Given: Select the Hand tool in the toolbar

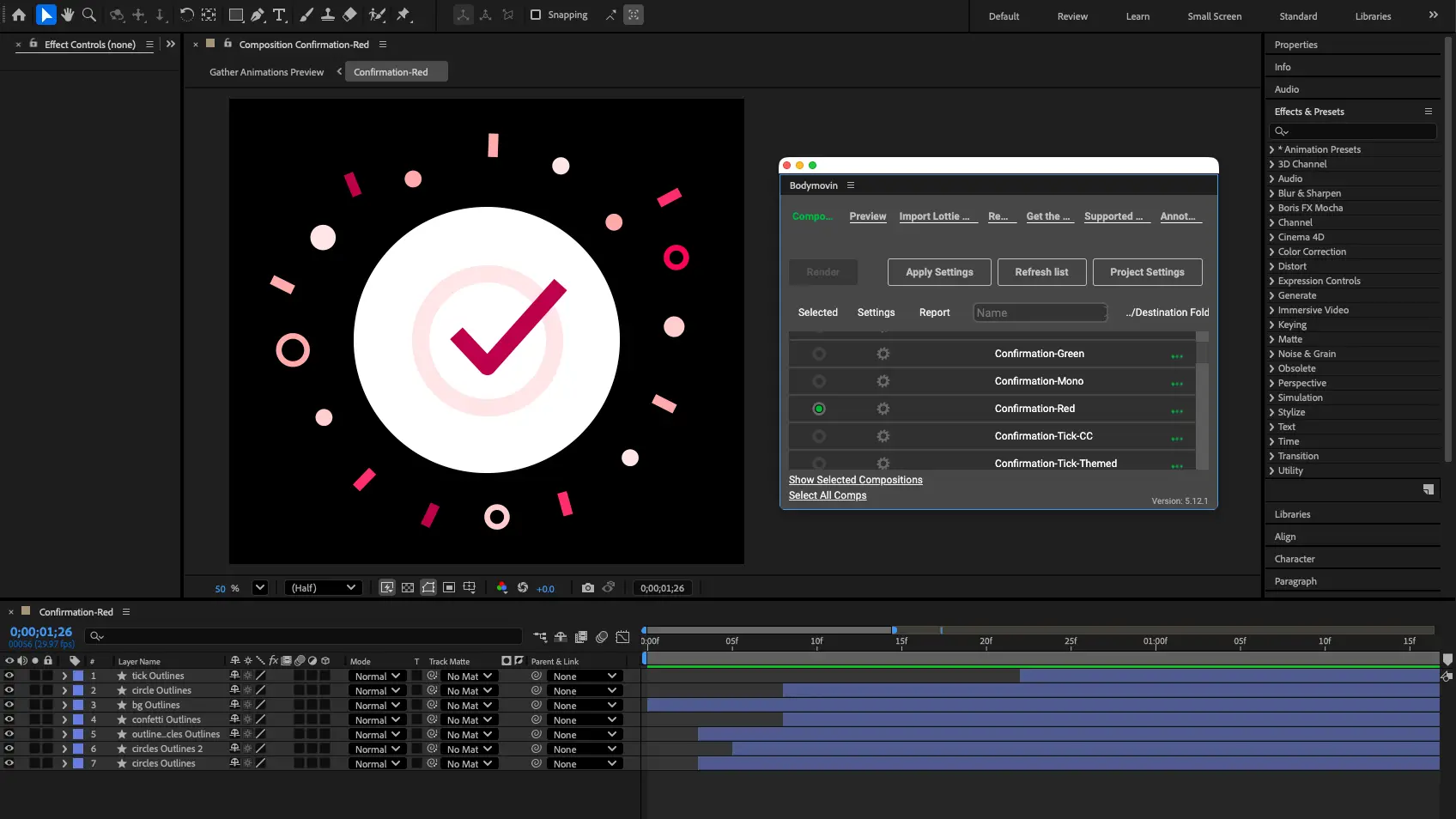Looking at the screenshot, I should (68, 15).
